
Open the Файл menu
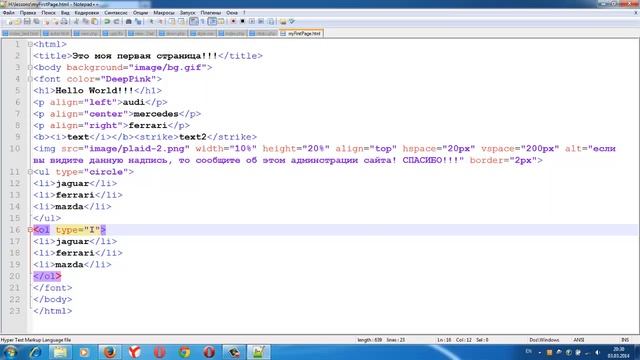tap(9, 13)
